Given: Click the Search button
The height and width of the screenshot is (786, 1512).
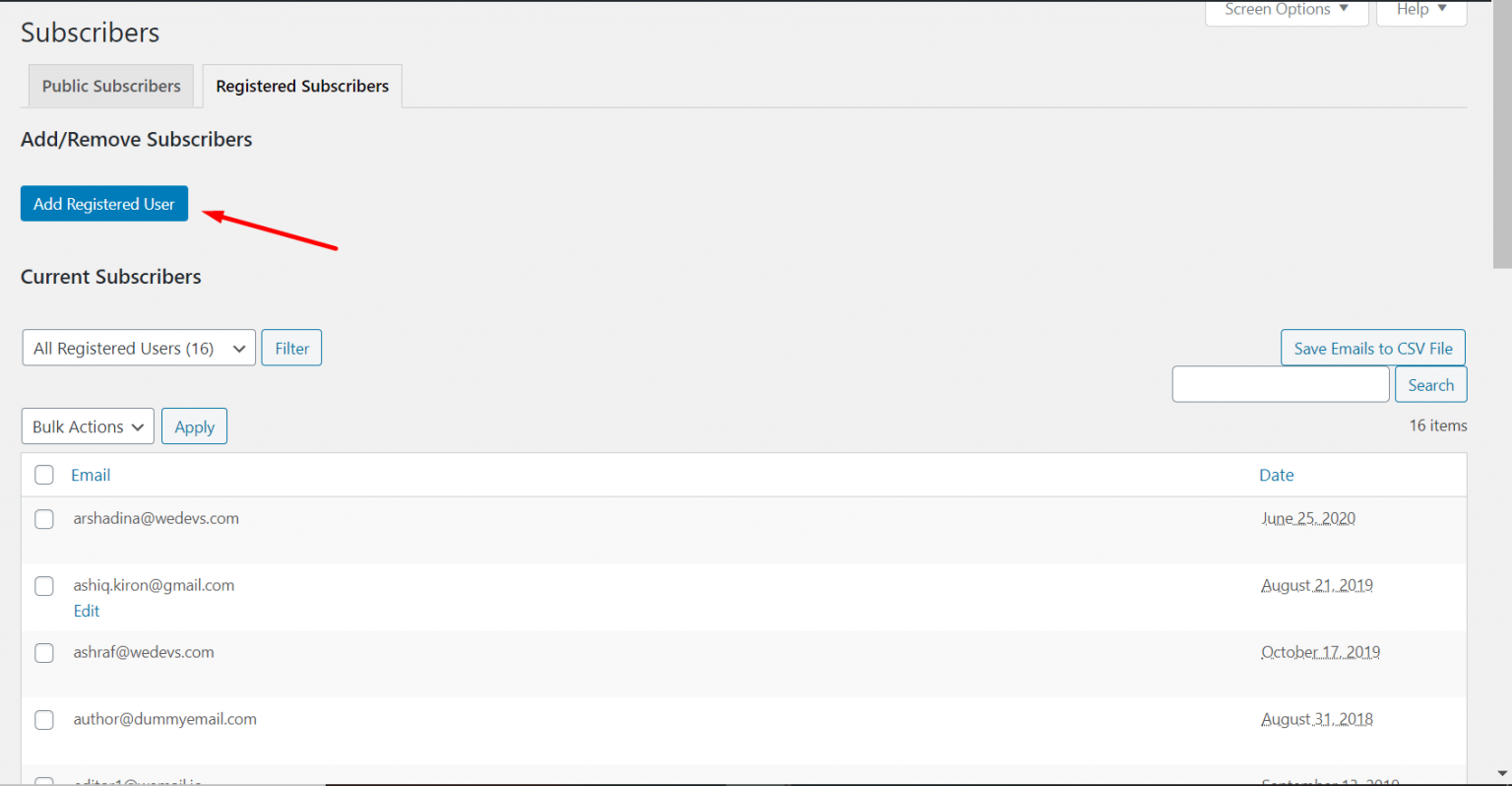Looking at the screenshot, I should 1430,385.
